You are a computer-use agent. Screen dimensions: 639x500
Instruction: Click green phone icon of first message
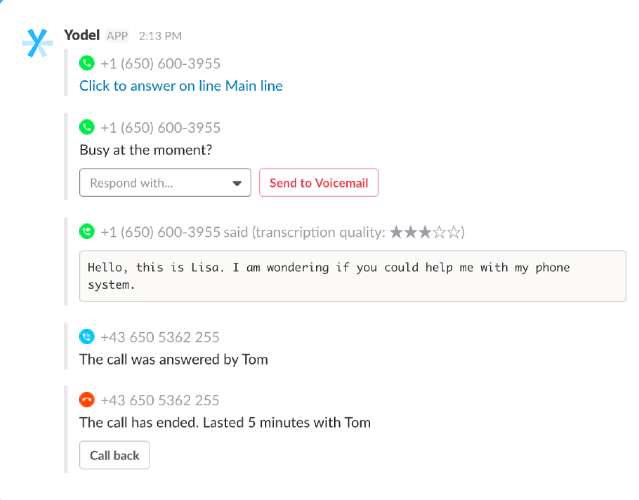pyautogui.click(x=87, y=64)
